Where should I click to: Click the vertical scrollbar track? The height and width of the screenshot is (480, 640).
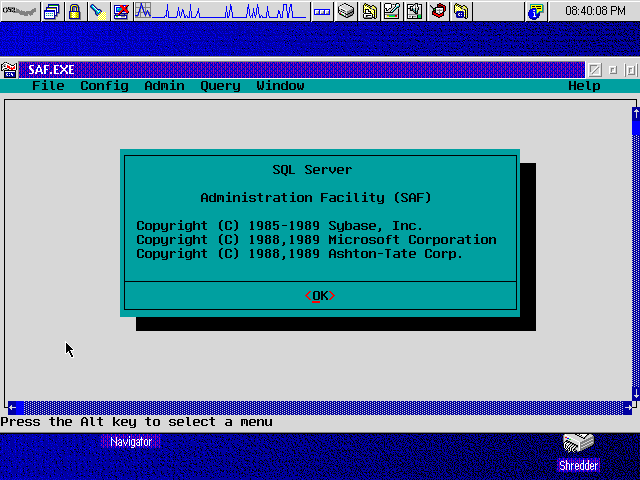point(636,261)
